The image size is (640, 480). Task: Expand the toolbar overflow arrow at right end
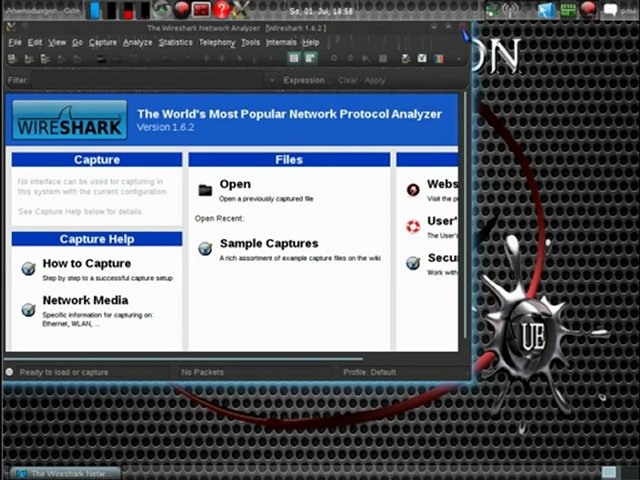click(459, 59)
